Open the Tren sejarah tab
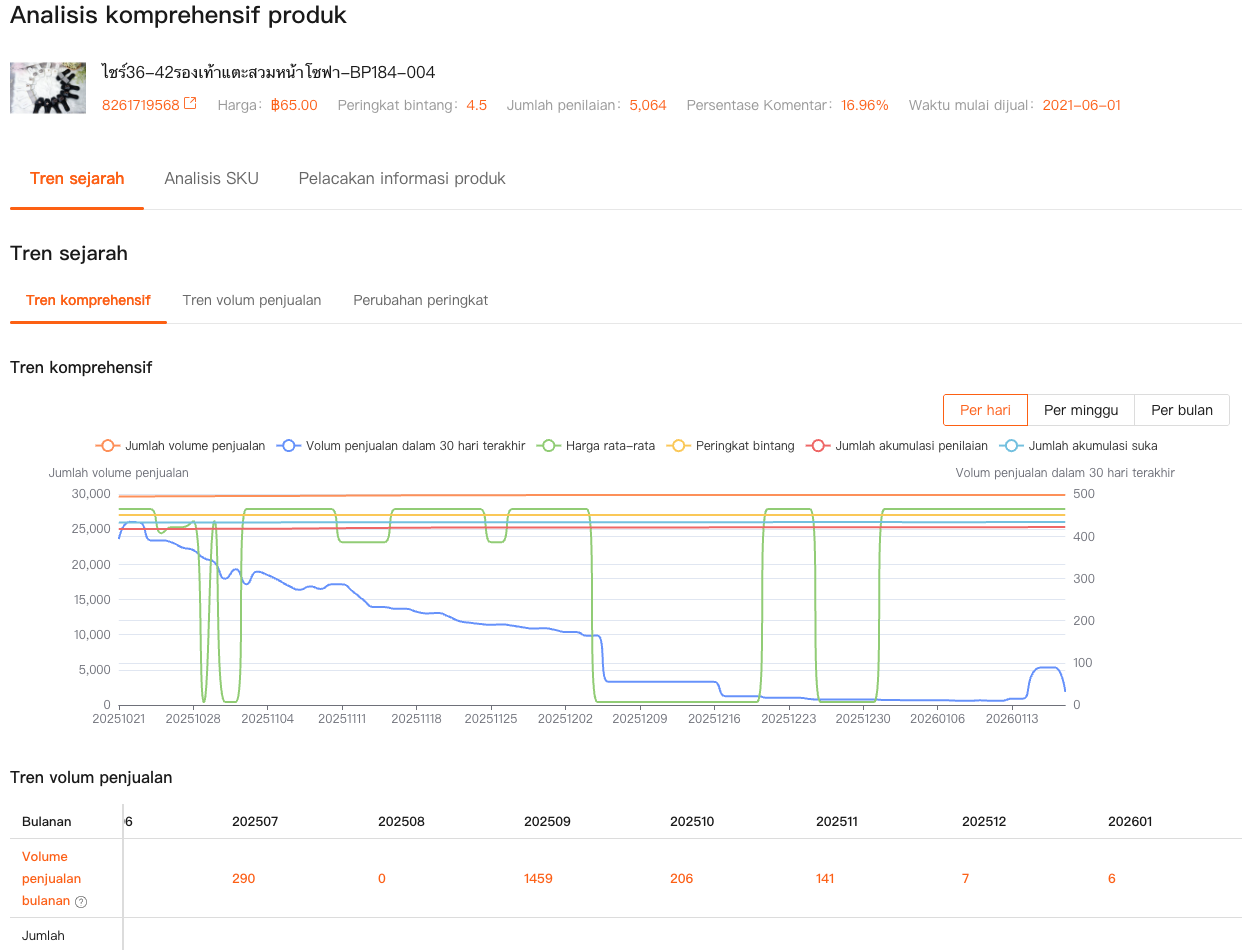 (x=77, y=179)
